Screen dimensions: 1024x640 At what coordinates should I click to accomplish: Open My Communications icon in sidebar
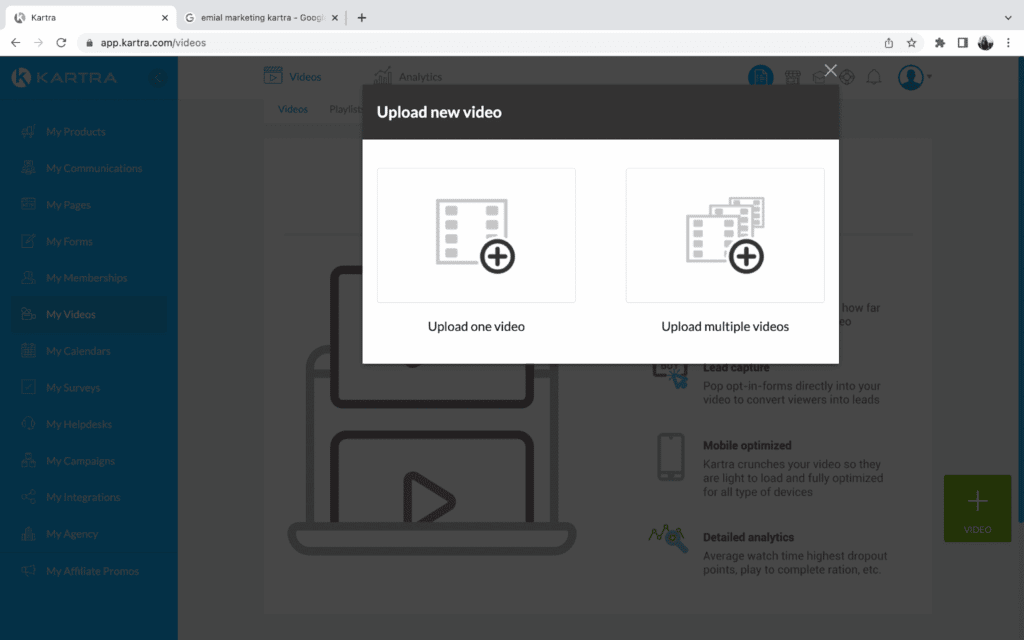(28, 168)
